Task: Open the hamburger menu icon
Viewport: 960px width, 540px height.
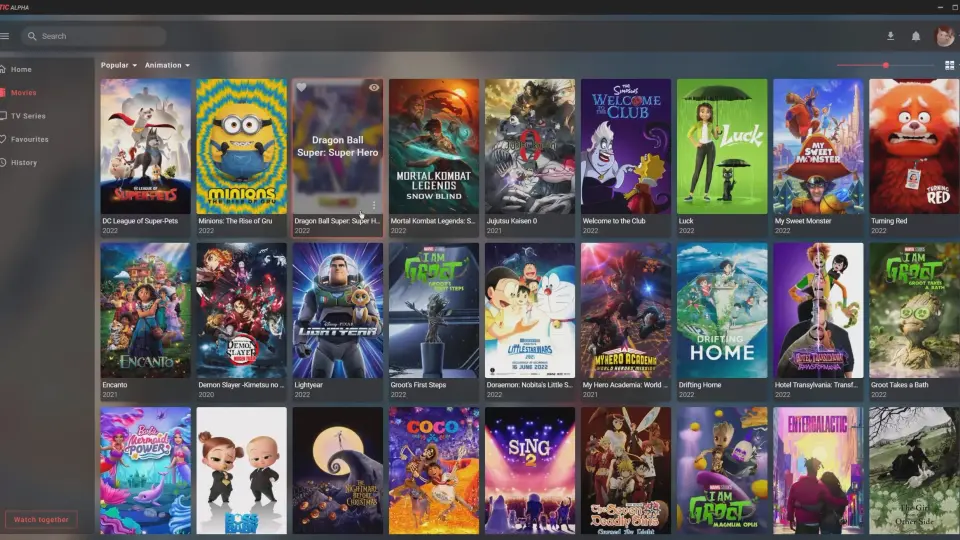Action: pyautogui.click(x=4, y=36)
